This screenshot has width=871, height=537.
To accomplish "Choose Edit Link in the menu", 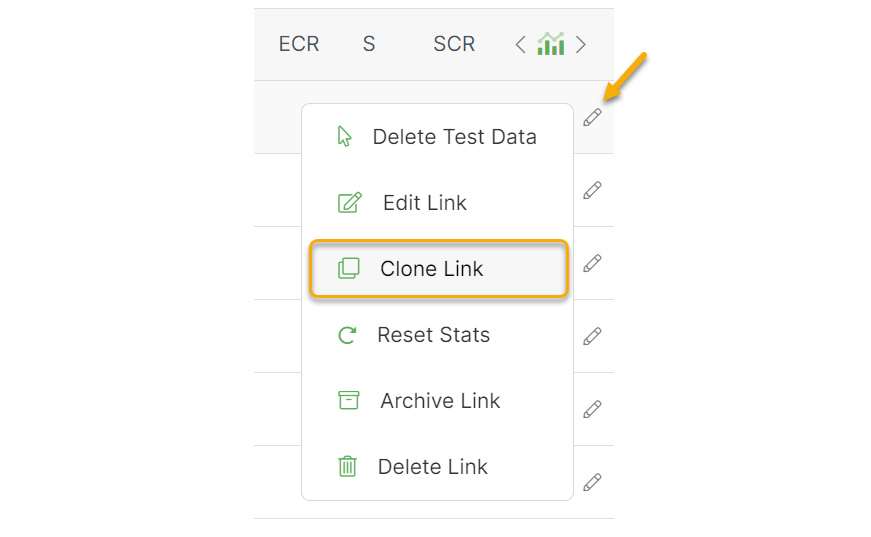I will pyautogui.click(x=425, y=203).
